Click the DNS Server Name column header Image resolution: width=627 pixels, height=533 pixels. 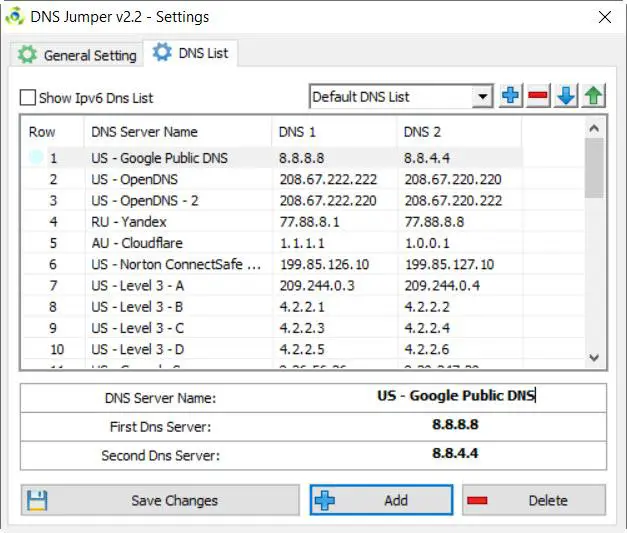(x=178, y=132)
